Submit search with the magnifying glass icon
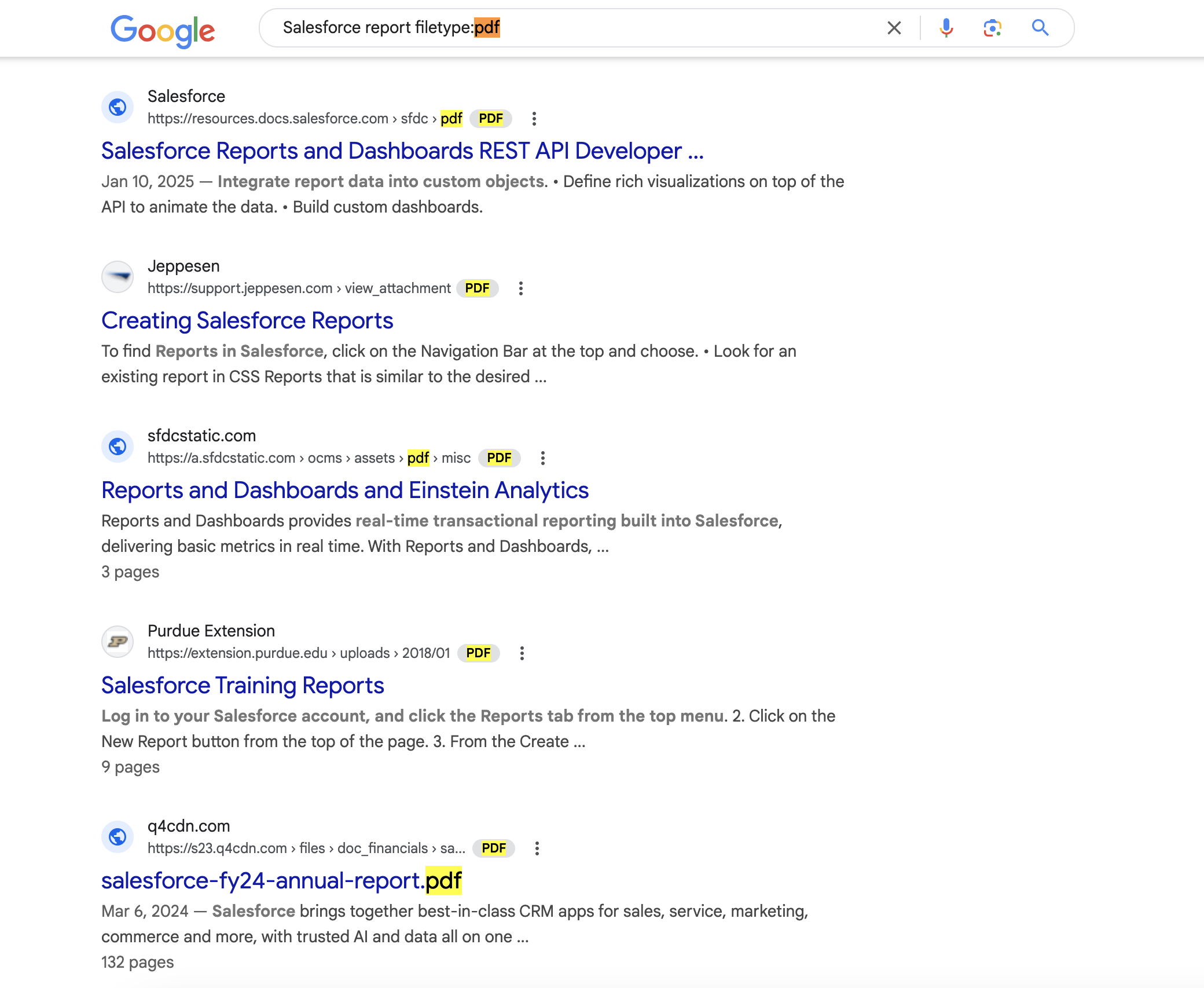Image resolution: width=1204 pixels, height=988 pixels. (x=1040, y=28)
